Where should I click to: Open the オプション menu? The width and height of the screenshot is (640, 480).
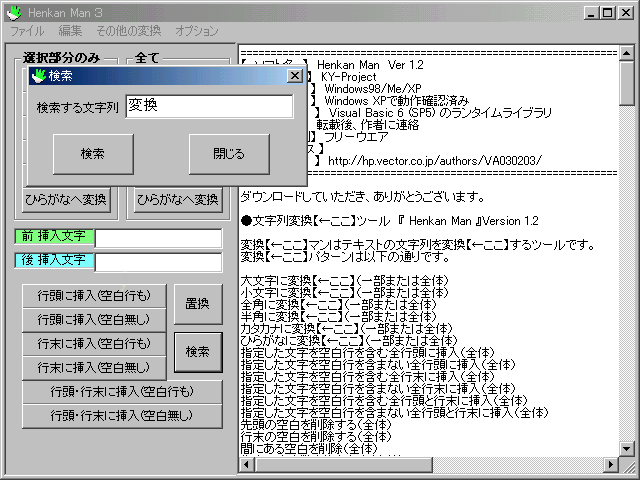[x=197, y=31]
